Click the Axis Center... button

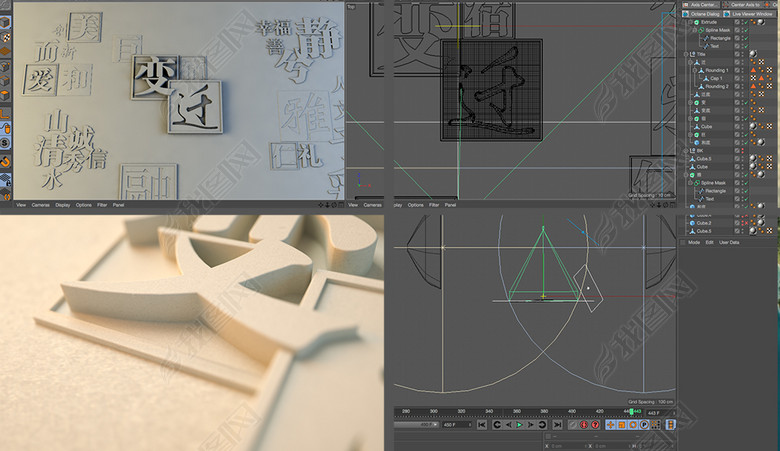[701, 5]
